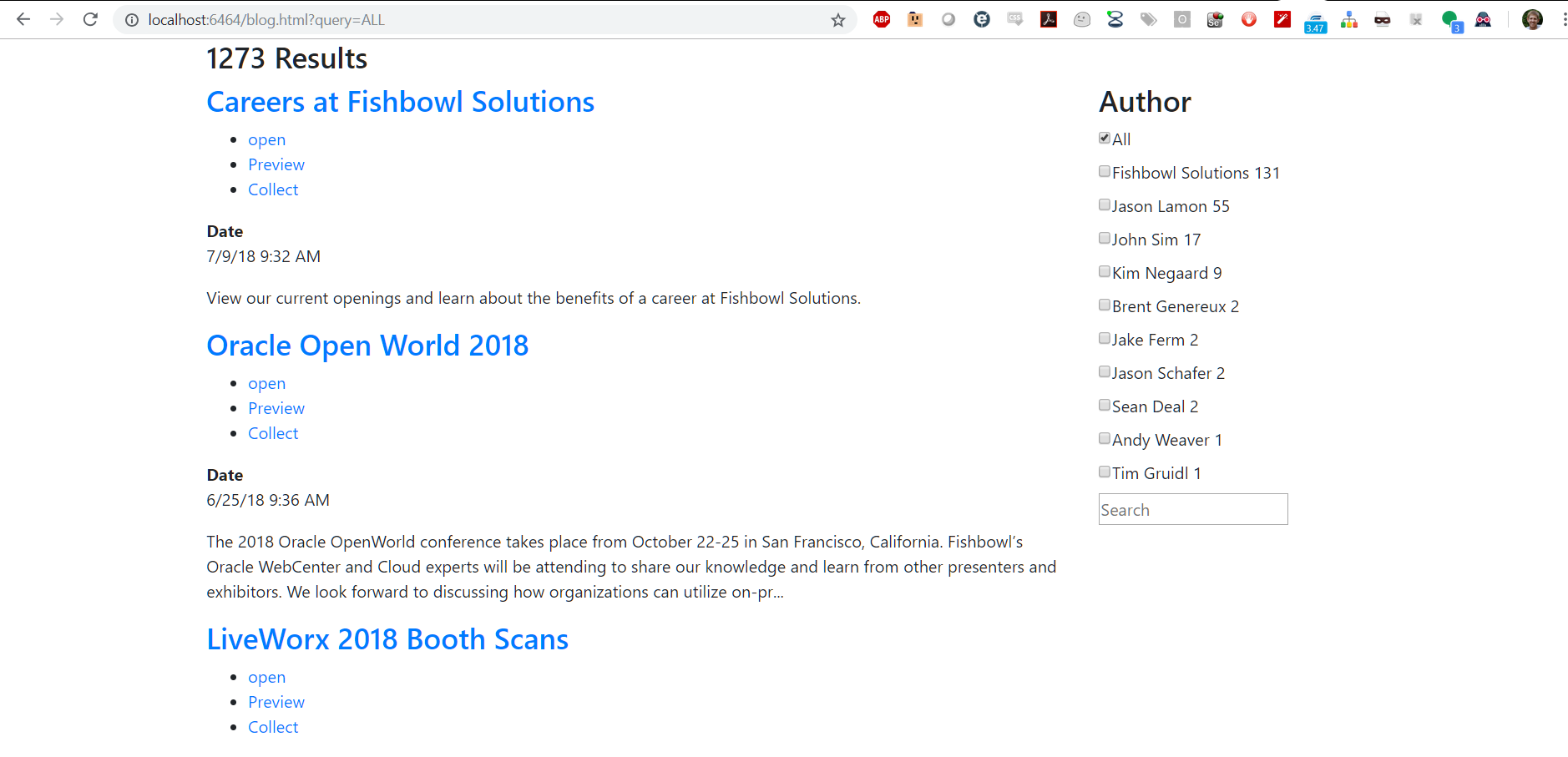The image size is (1568, 757).
Task: Open the dark circular 'e' extension
Action: coord(982,19)
